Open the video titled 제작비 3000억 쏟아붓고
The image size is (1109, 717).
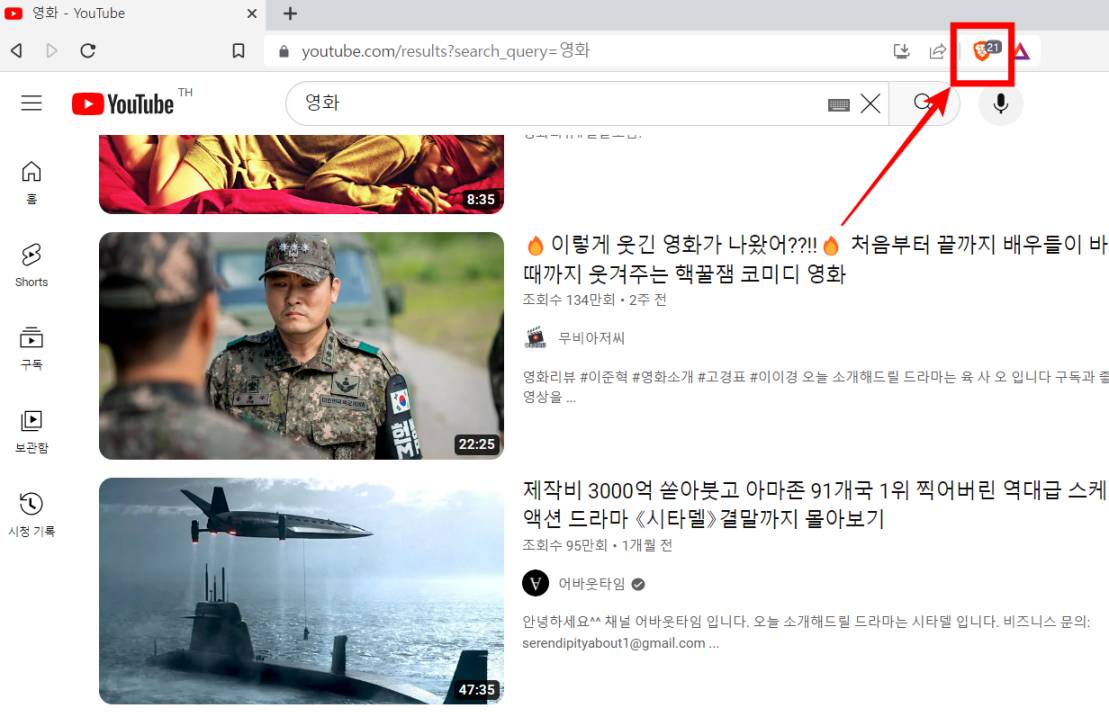tap(815, 504)
